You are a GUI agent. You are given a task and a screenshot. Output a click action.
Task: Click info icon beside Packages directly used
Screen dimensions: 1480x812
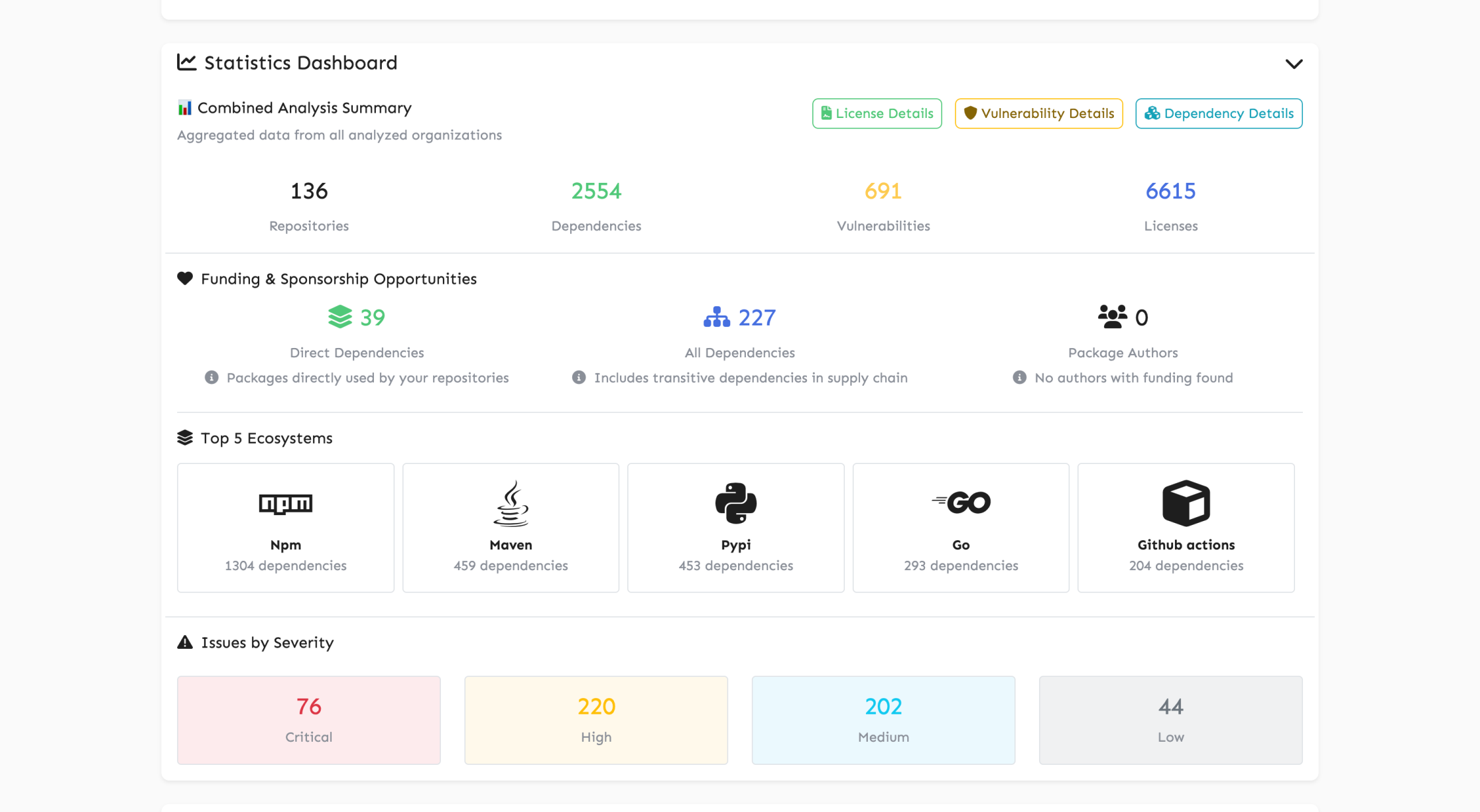(212, 378)
